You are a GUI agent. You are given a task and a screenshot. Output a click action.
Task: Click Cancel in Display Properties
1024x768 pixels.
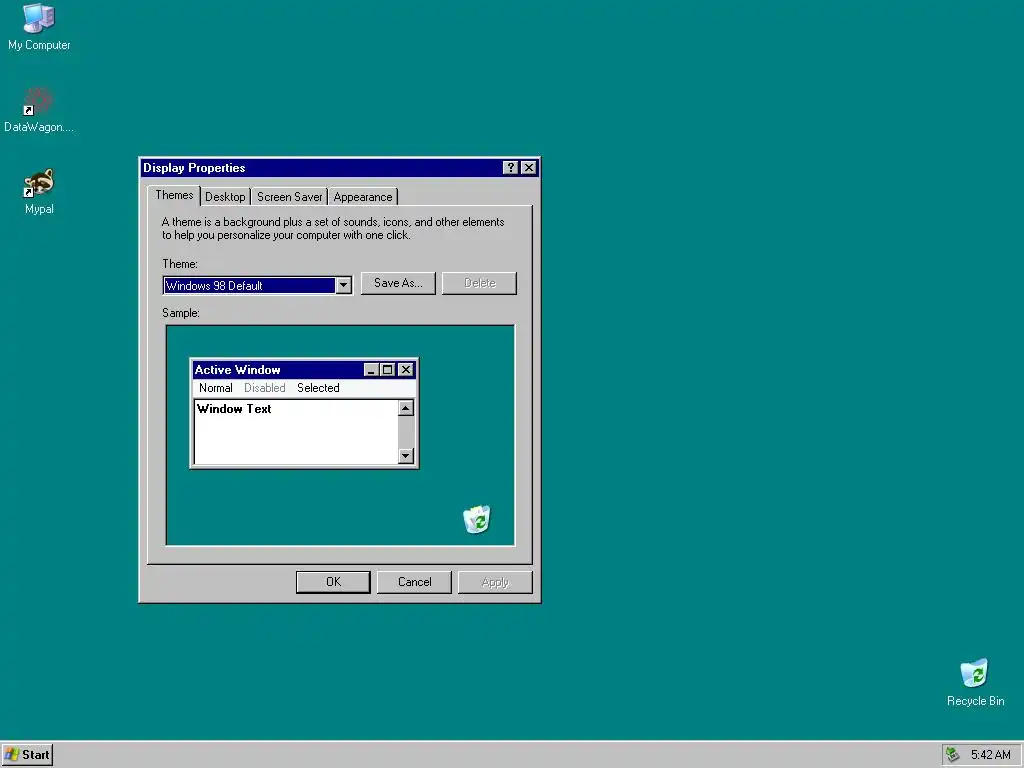pyautogui.click(x=414, y=582)
